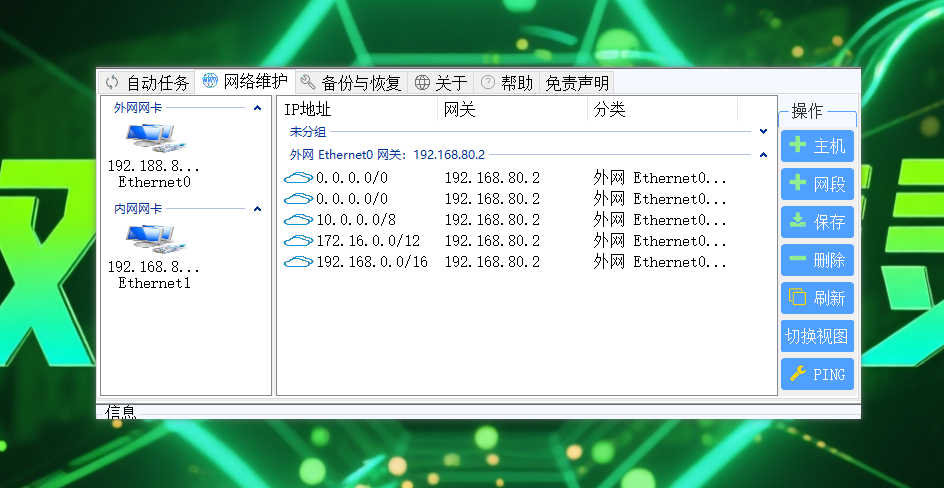This screenshot has height=488, width=944.
Task: Click the gateway cell in the 10.0.0.0/8 row
Action: click(x=492, y=220)
